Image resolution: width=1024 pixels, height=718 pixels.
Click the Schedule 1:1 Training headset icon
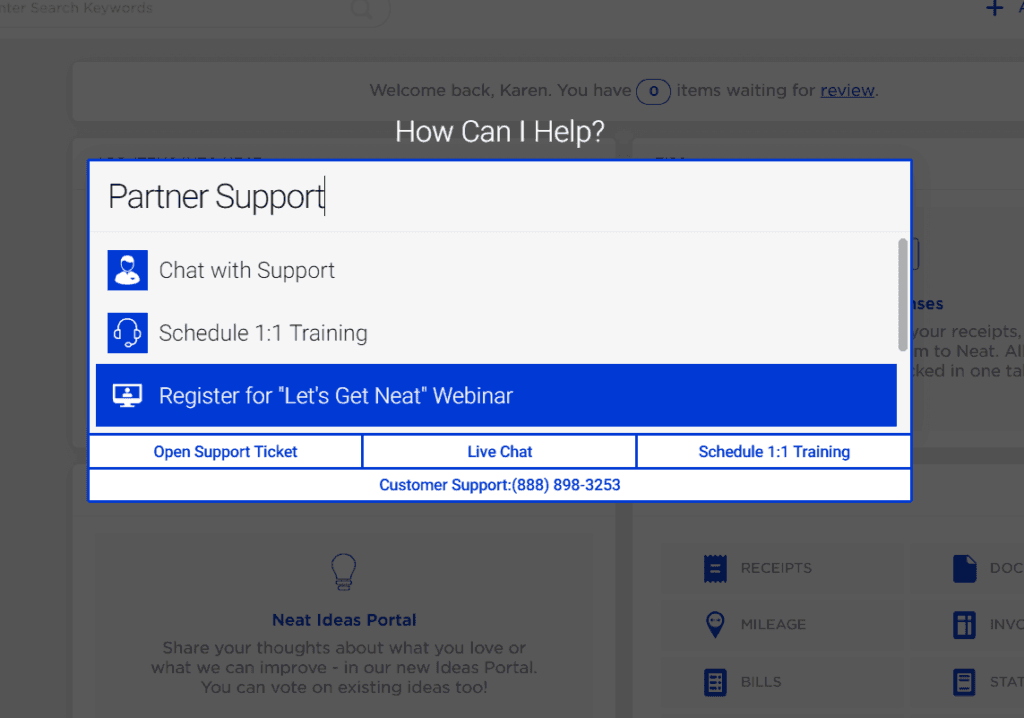coord(127,333)
